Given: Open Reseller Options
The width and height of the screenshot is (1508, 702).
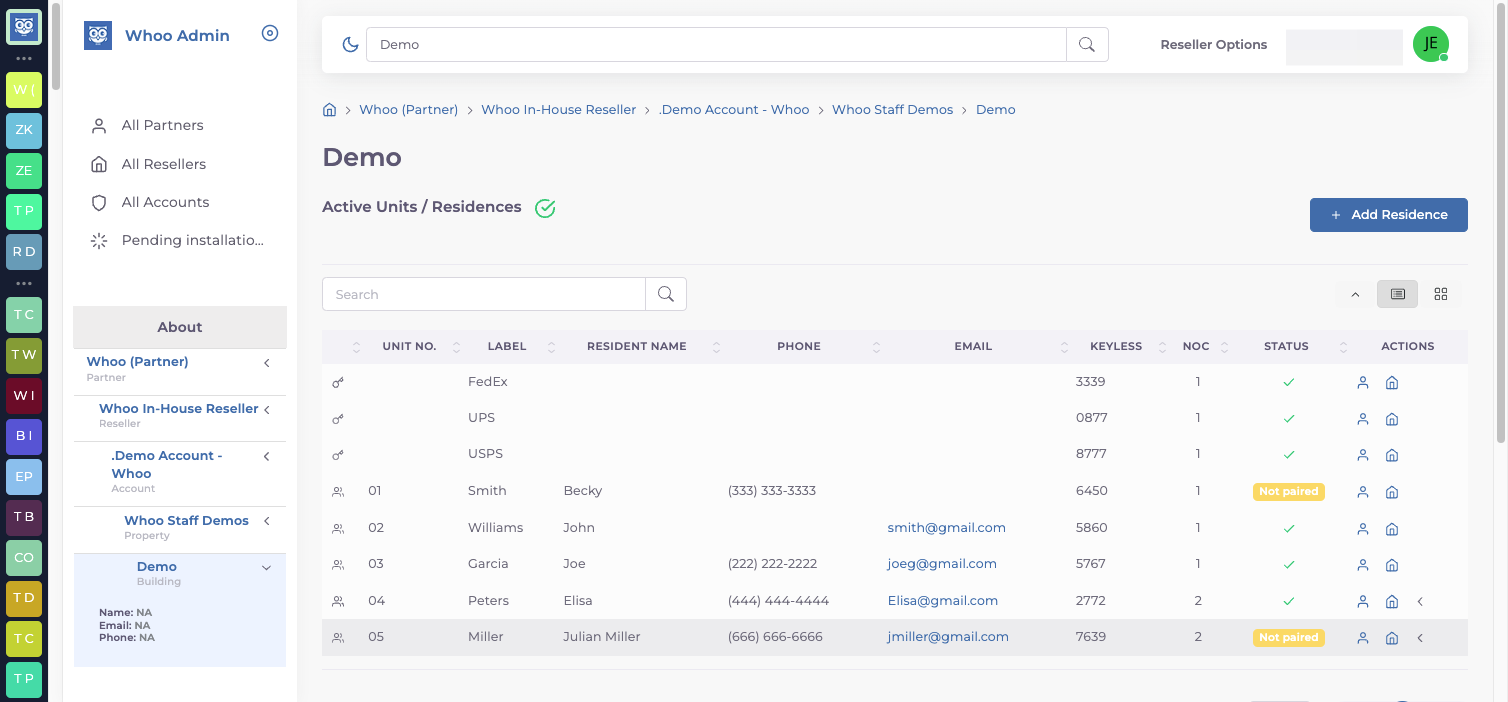Looking at the screenshot, I should [x=1213, y=45].
